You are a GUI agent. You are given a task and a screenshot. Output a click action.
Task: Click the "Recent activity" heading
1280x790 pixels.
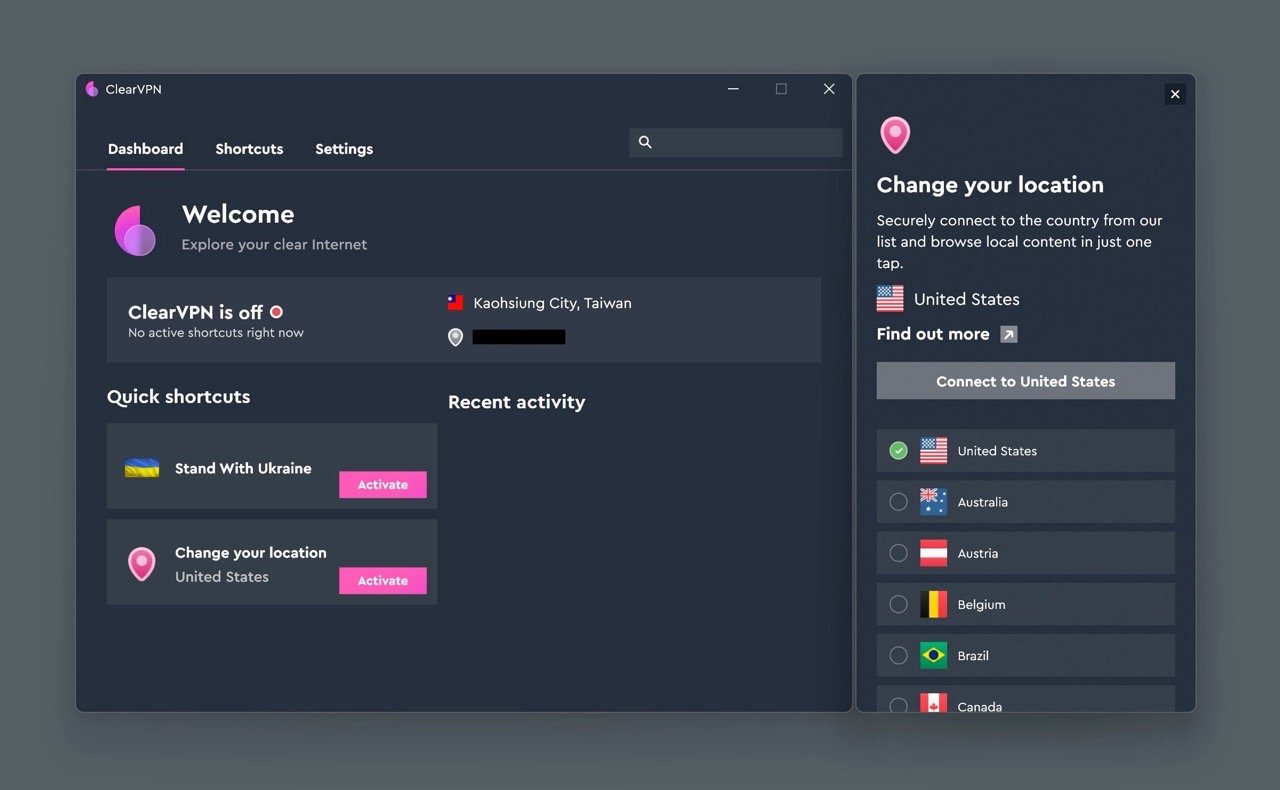517,402
